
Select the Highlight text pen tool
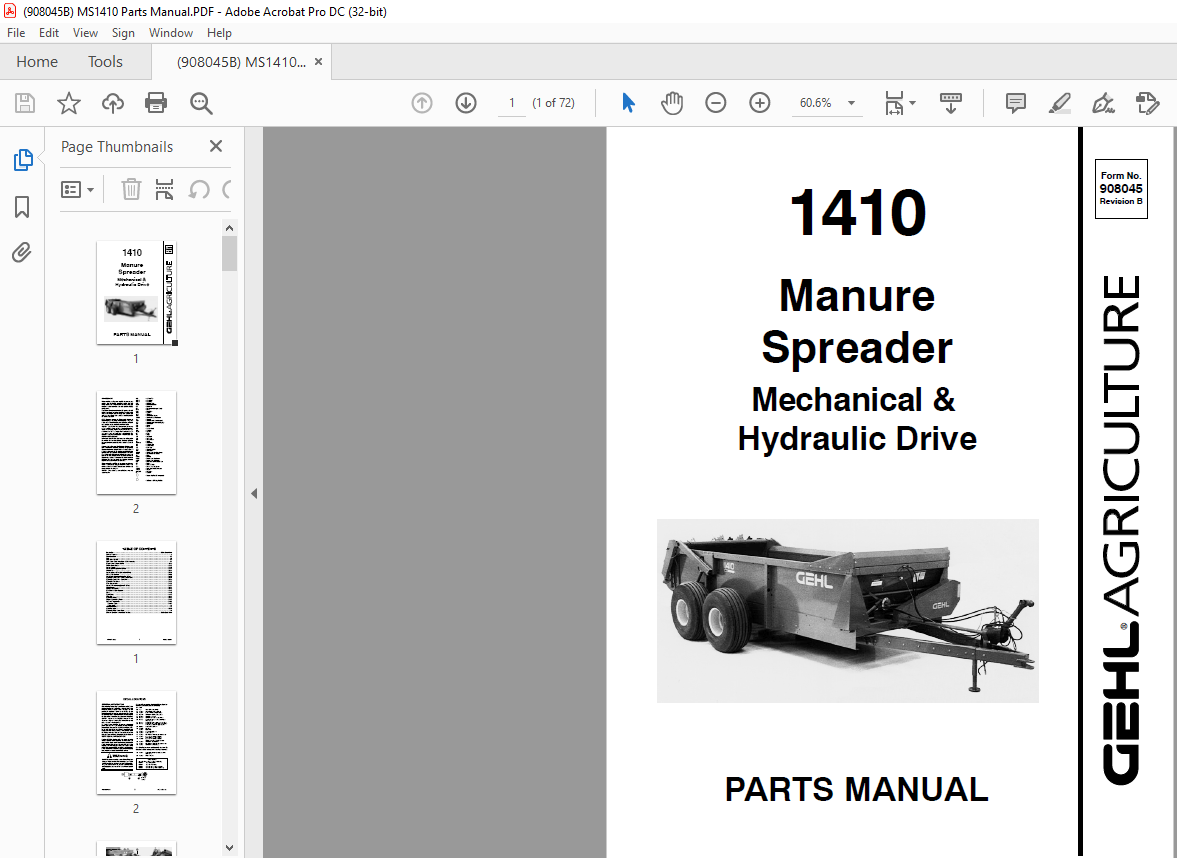pyautogui.click(x=1059, y=103)
